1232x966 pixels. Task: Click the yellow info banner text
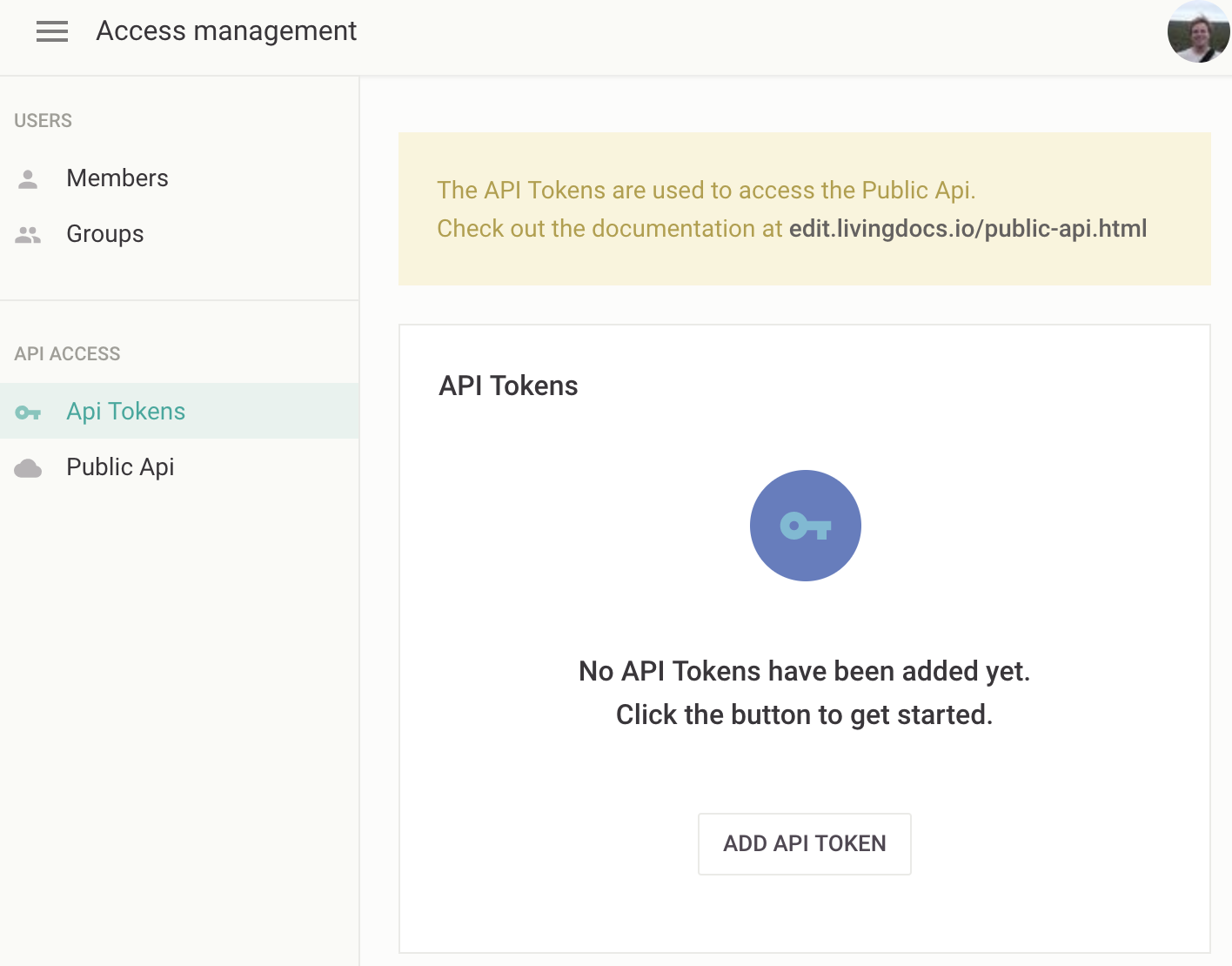click(x=706, y=191)
